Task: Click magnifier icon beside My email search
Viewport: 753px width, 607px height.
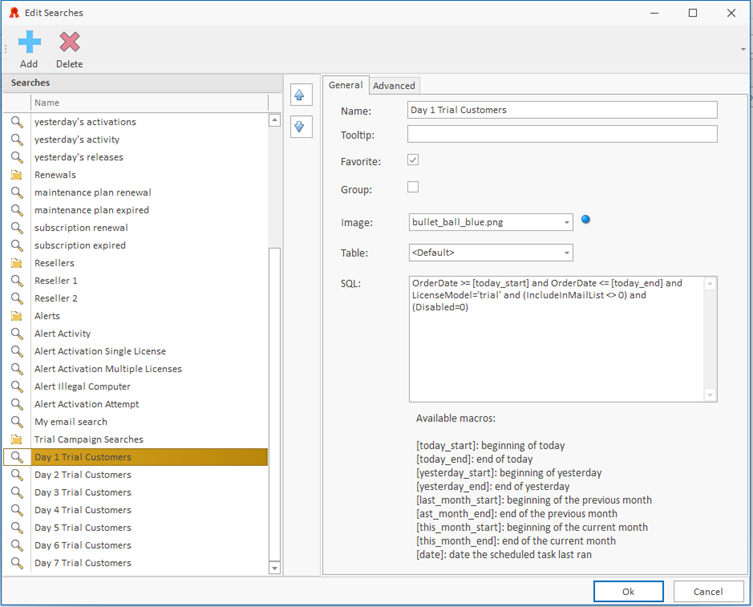Action: [17, 422]
